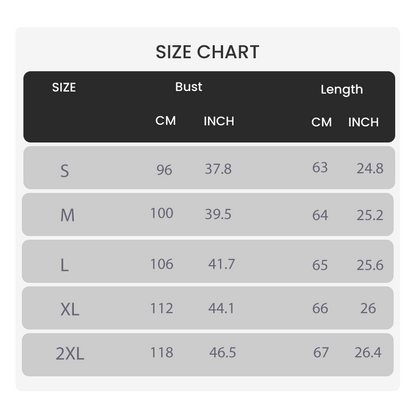
Task: Select the S size row label
Action: click(x=65, y=171)
